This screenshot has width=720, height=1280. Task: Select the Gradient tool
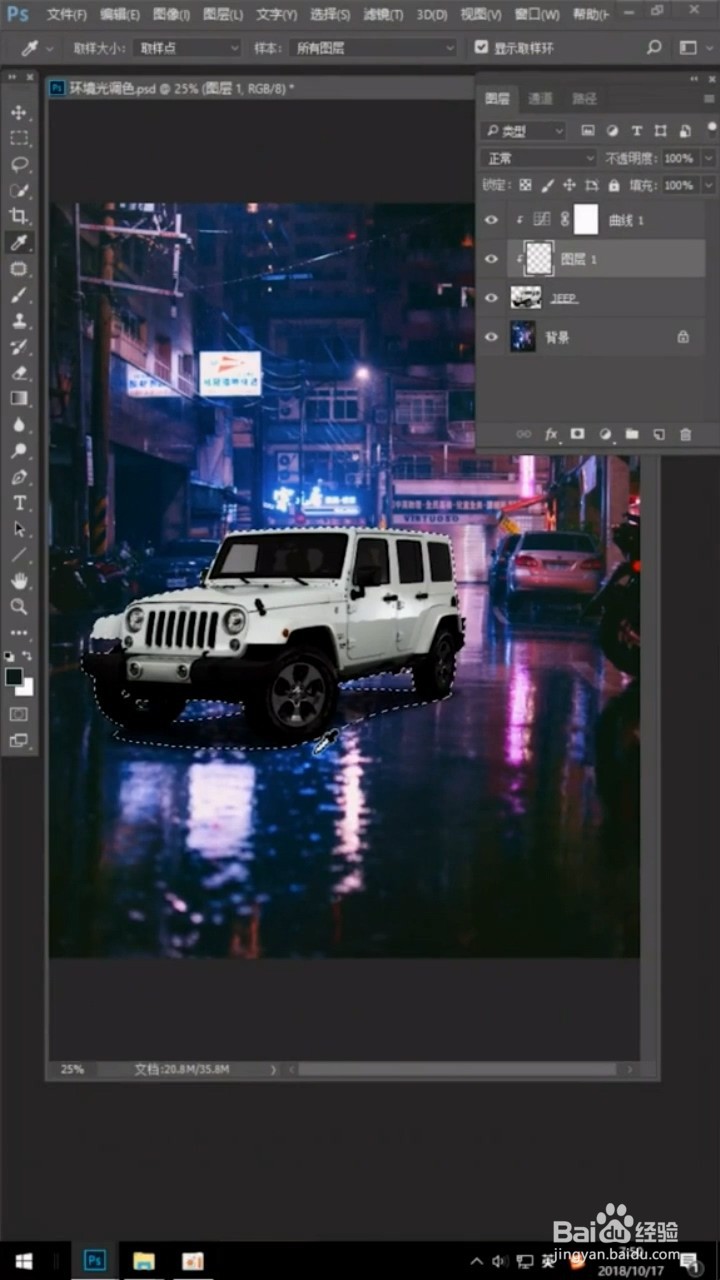19,398
